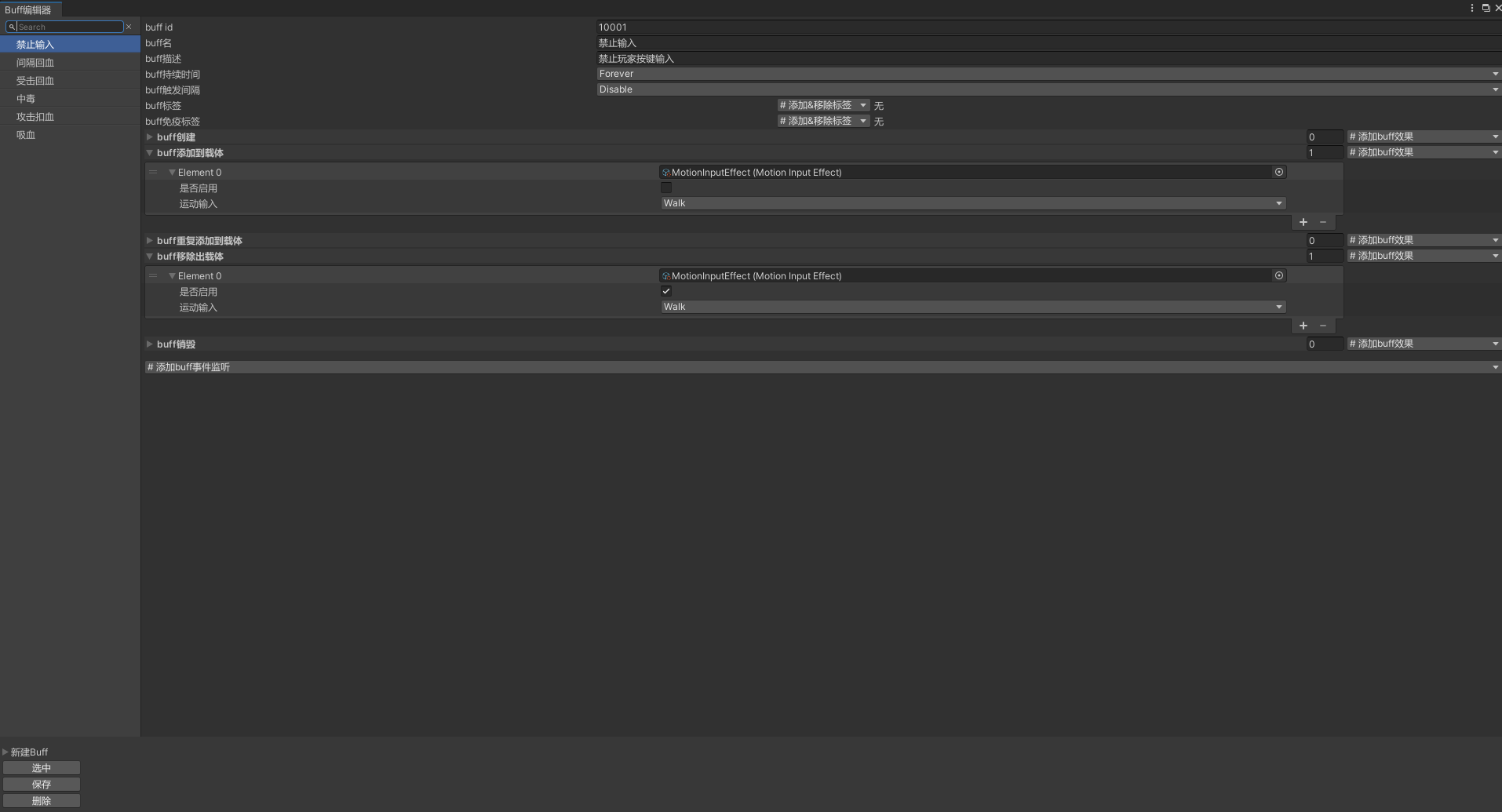Select 受击回血 in buff list
Image resolution: width=1502 pixels, height=812 pixels.
pyautogui.click(x=70, y=81)
